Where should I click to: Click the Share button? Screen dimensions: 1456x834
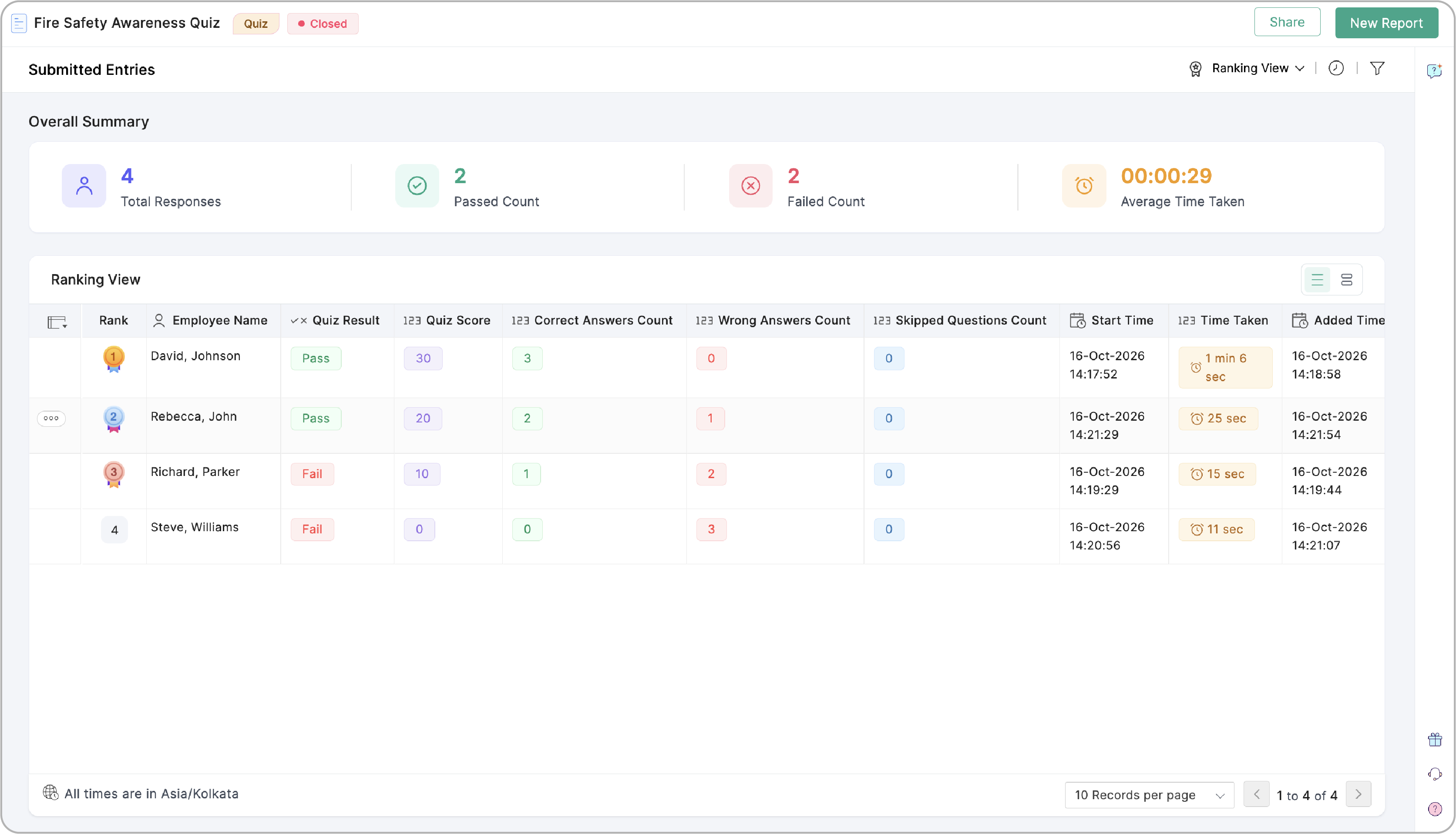pos(1286,22)
